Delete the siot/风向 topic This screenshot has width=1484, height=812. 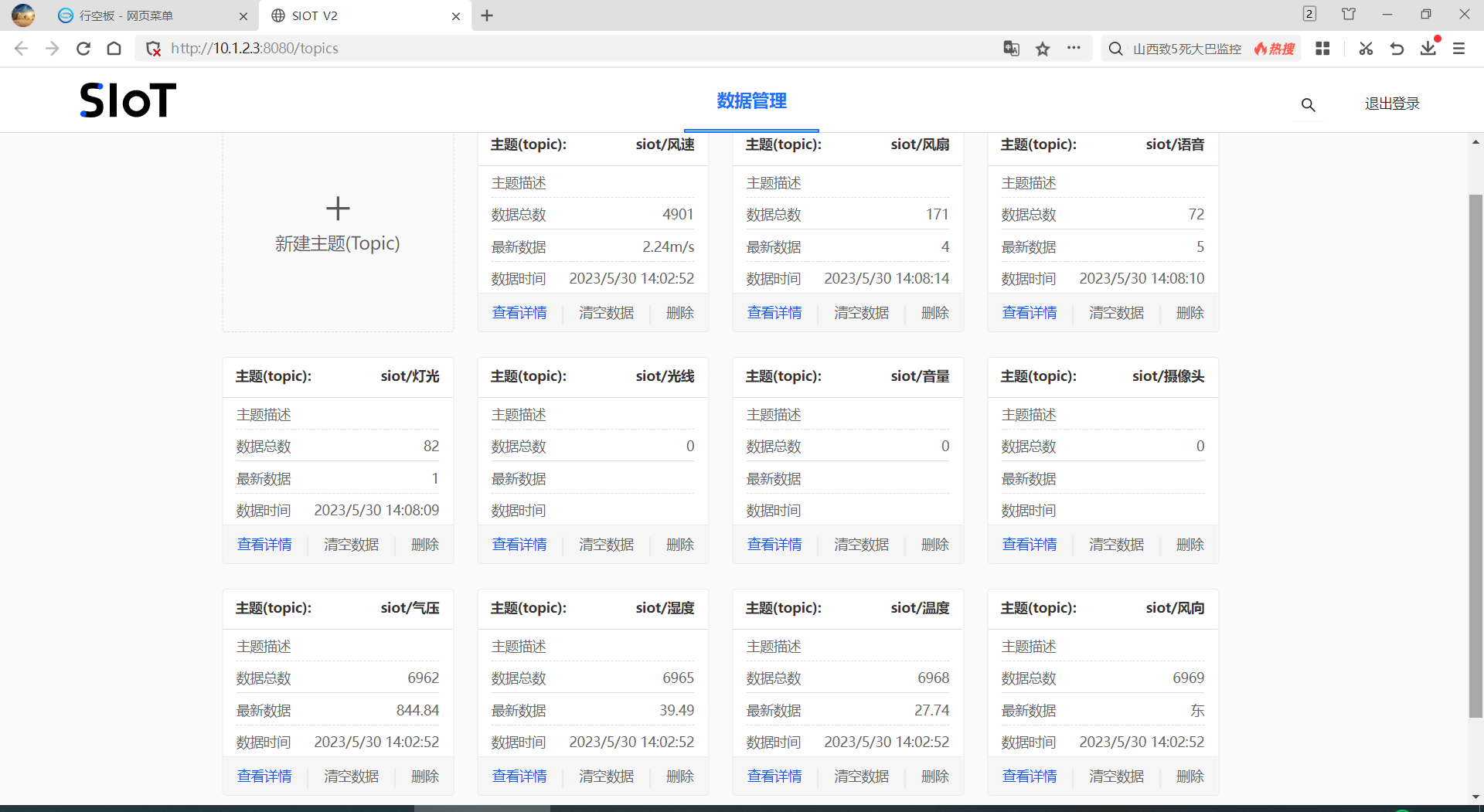coord(1190,776)
